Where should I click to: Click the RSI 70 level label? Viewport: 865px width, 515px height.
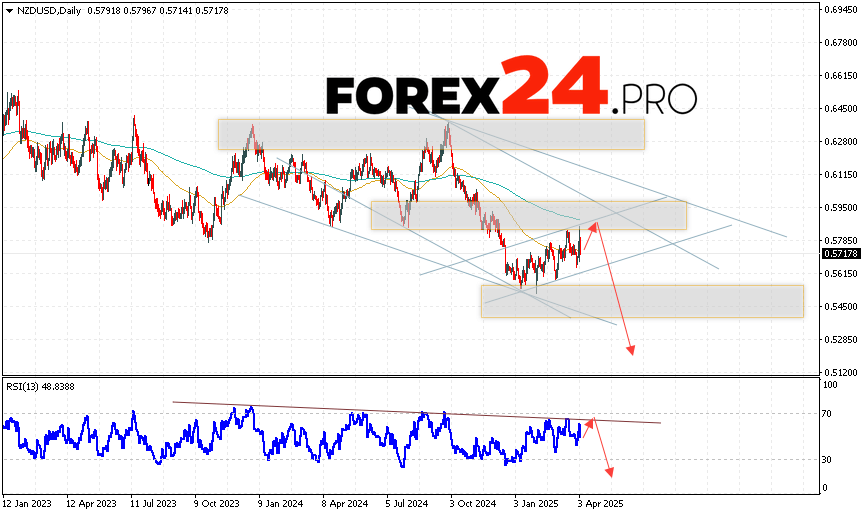(x=829, y=412)
